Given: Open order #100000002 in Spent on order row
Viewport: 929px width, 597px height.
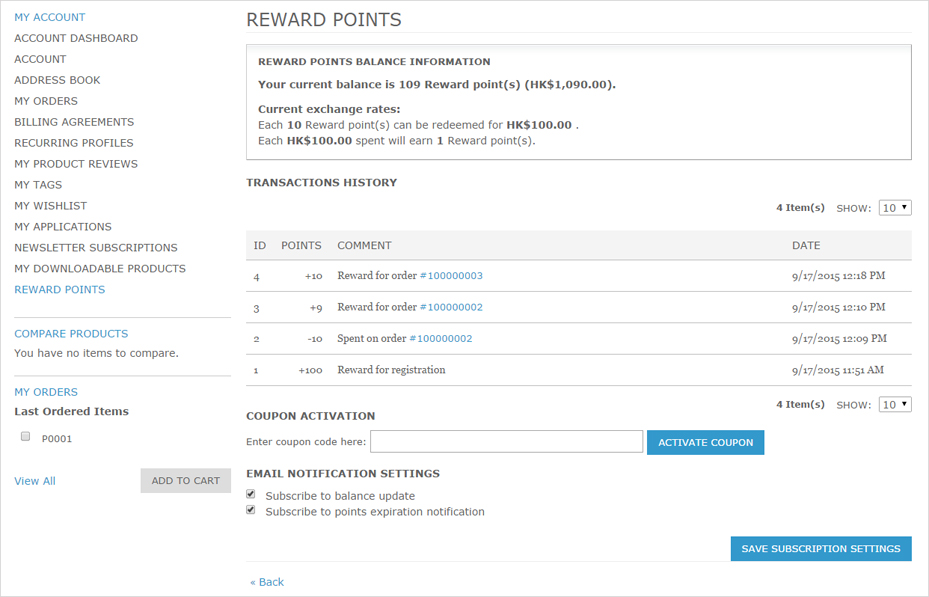Looking at the screenshot, I should pos(441,339).
